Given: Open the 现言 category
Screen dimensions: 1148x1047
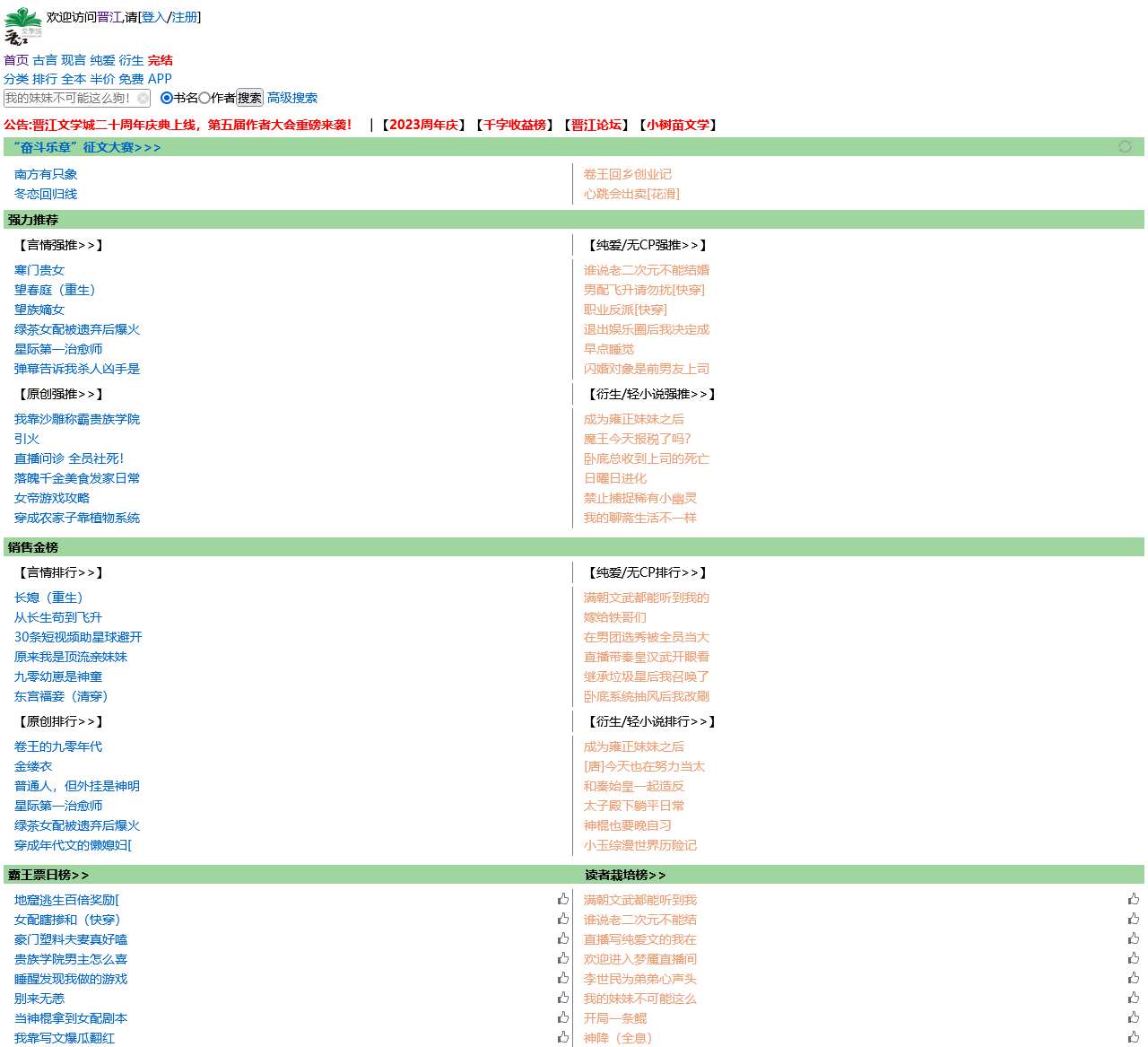Looking at the screenshot, I should [74, 60].
